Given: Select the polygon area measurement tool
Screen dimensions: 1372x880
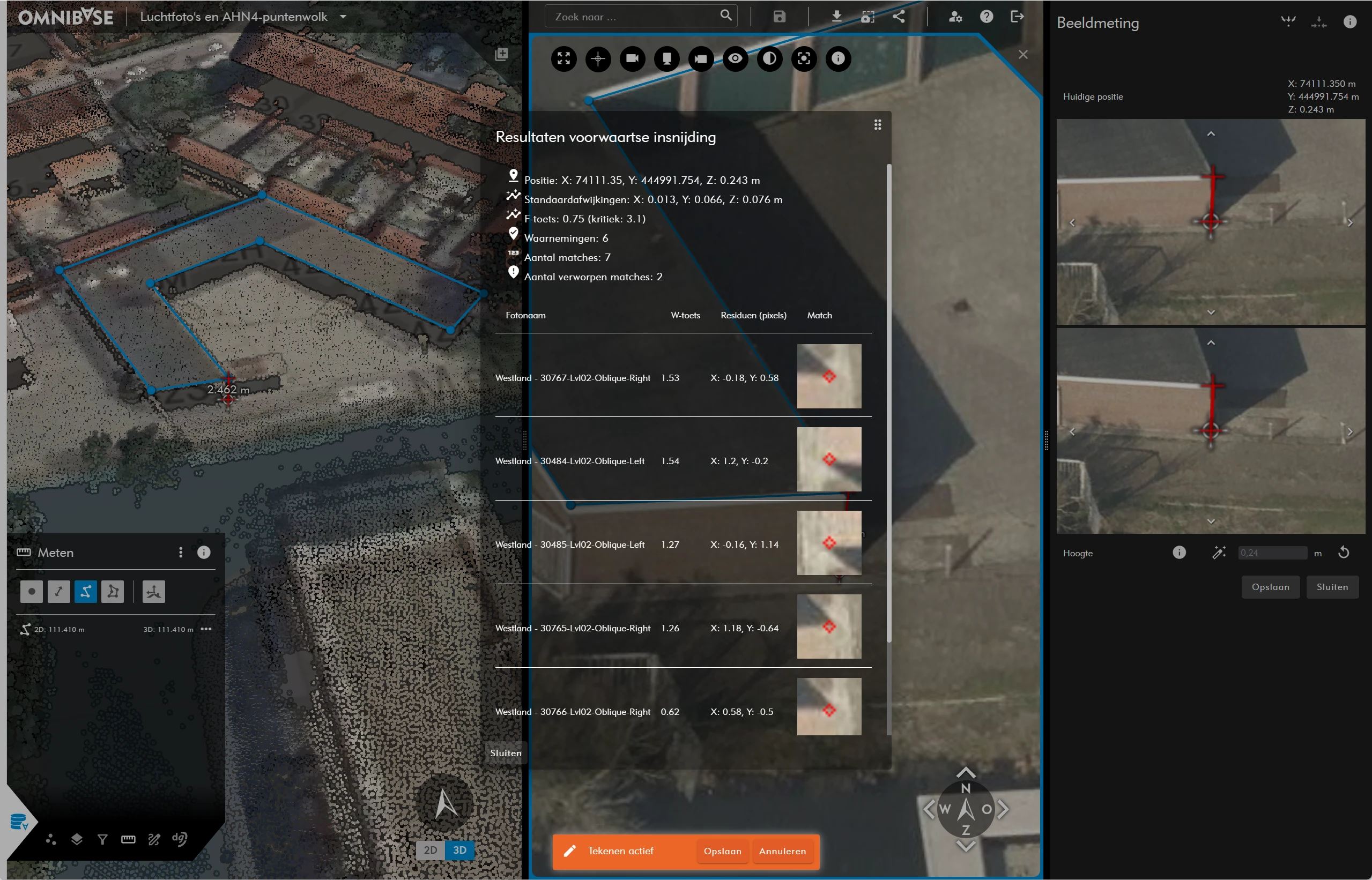Looking at the screenshot, I should coord(113,592).
